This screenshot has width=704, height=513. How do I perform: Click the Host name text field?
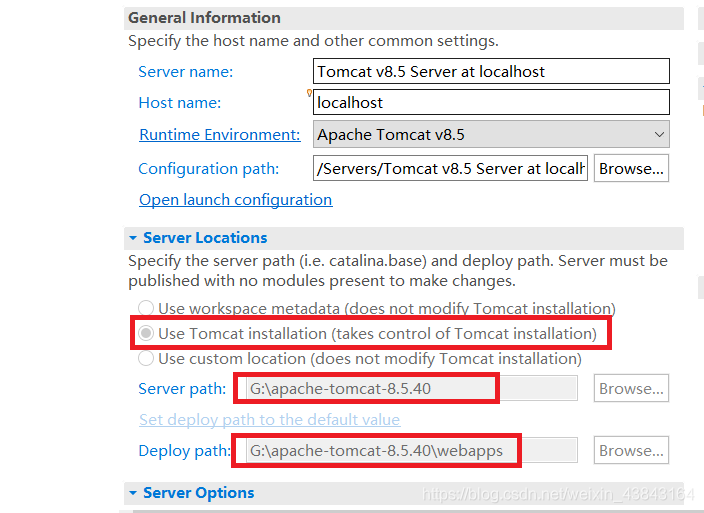pos(491,102)
